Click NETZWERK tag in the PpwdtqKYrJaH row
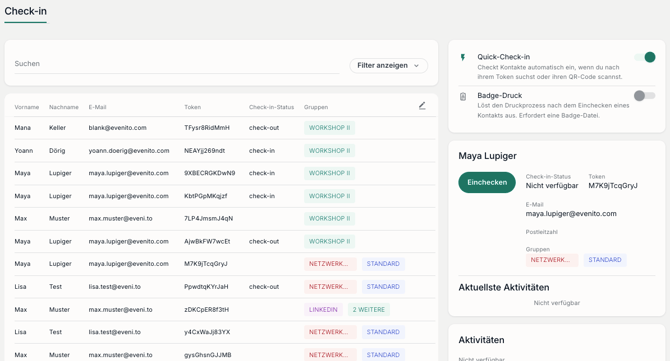670x361 pixels. pyautogui.click(x=330, y=287)
